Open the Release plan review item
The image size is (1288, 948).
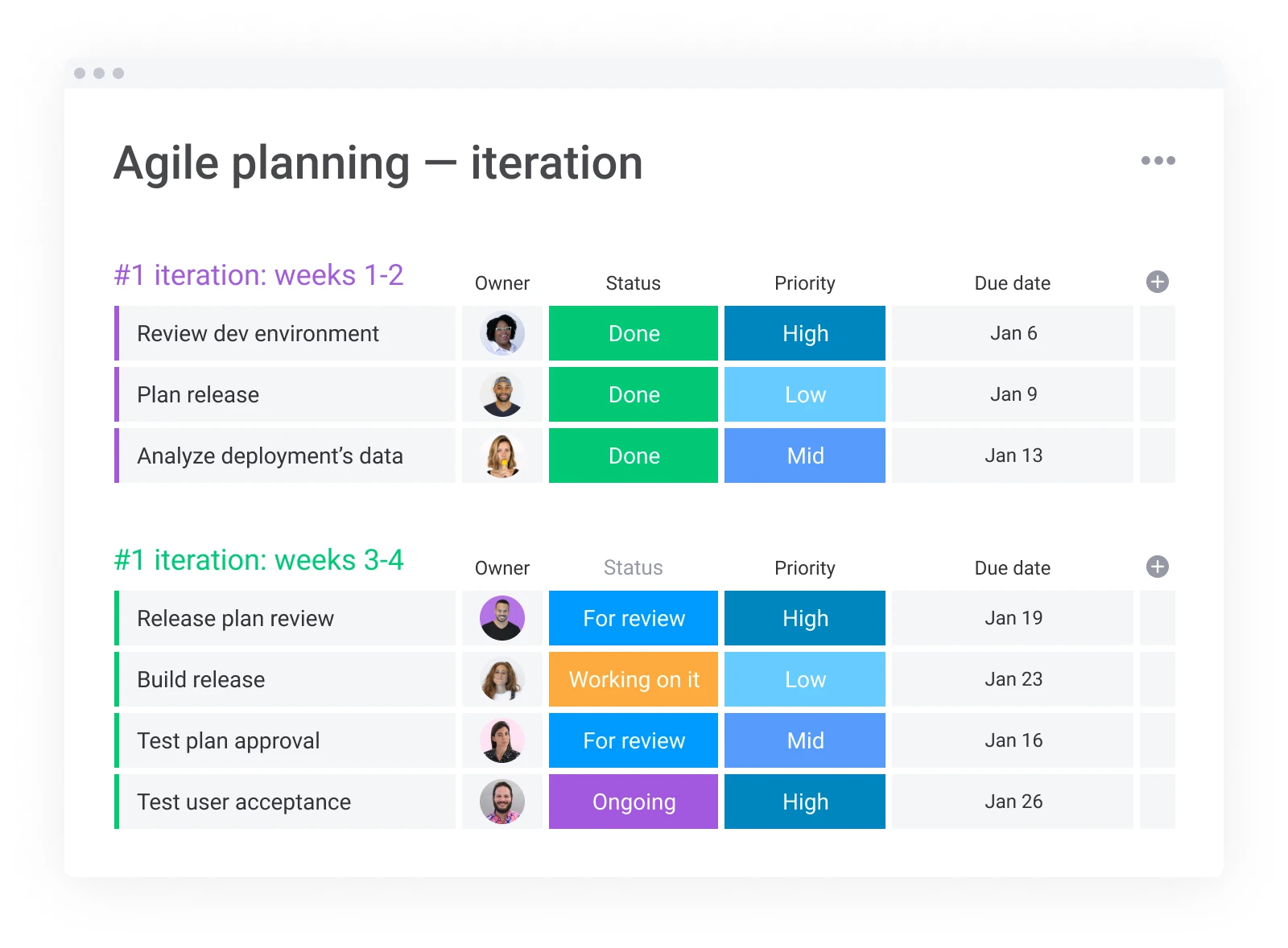pyautogui.click(x=285, y=618)
